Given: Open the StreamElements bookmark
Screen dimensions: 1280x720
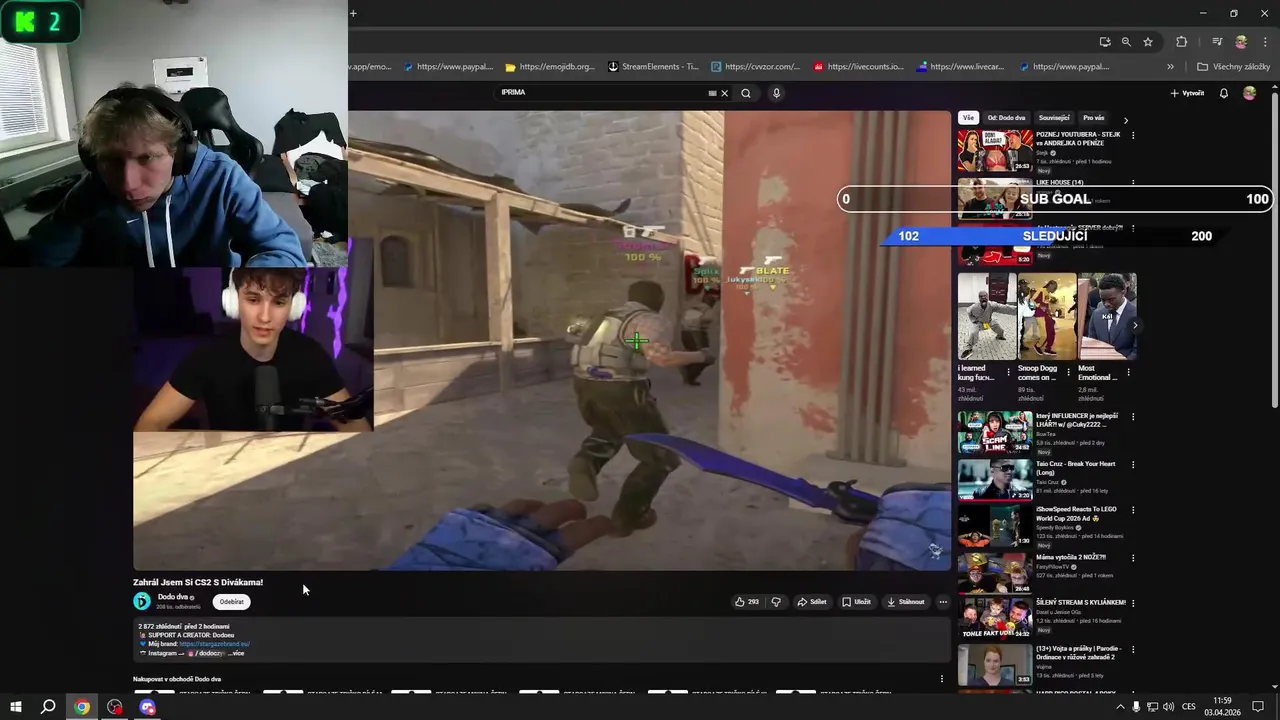Looking at the screenshot, I should point(653,67).
